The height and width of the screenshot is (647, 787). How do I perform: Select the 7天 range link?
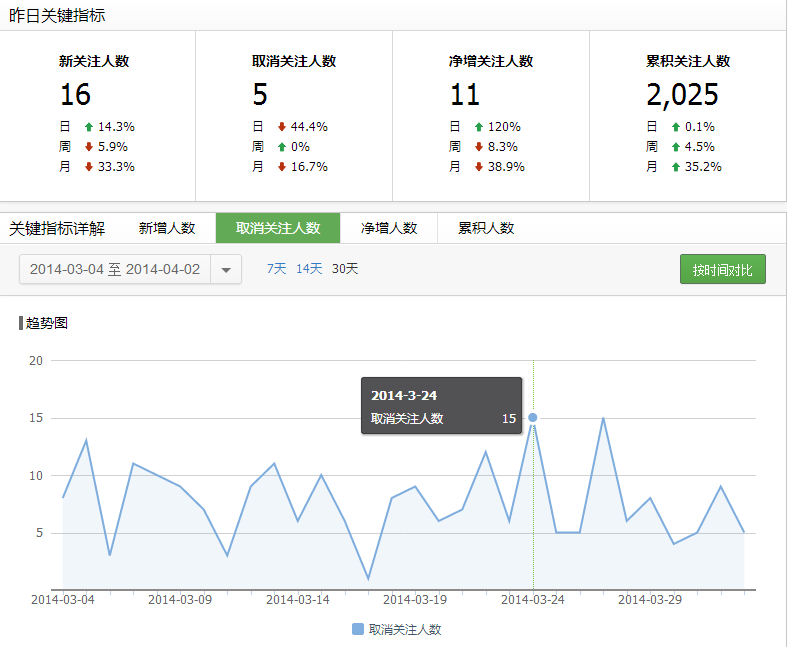[276, 269]
